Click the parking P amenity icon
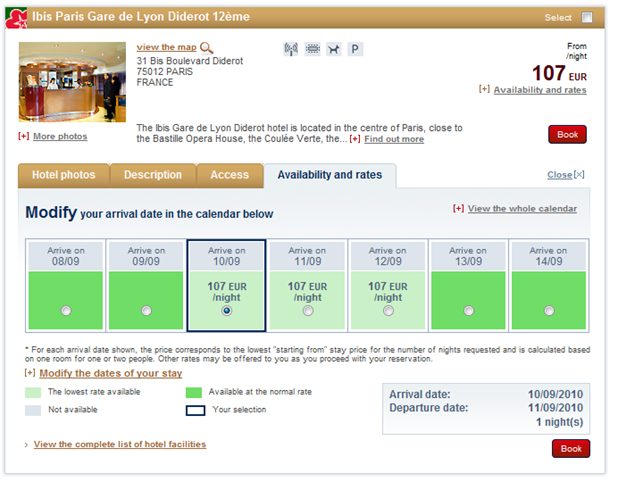 tap(355, 49)
